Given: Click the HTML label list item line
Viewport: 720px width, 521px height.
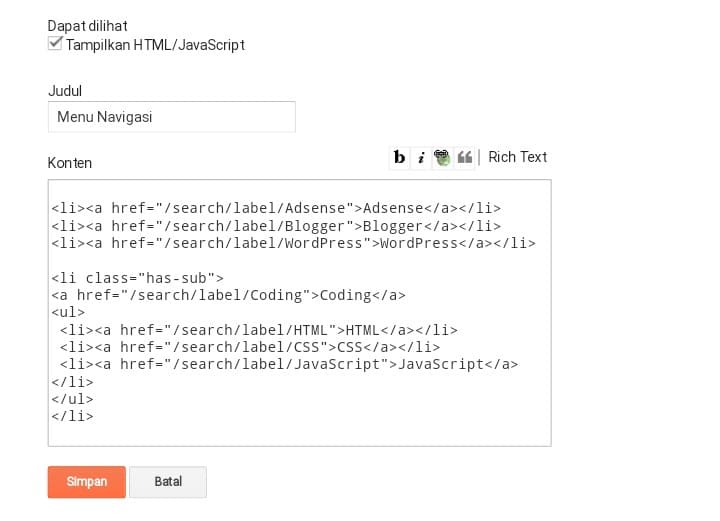Looking at the screenshot, I should pos(259,330).
